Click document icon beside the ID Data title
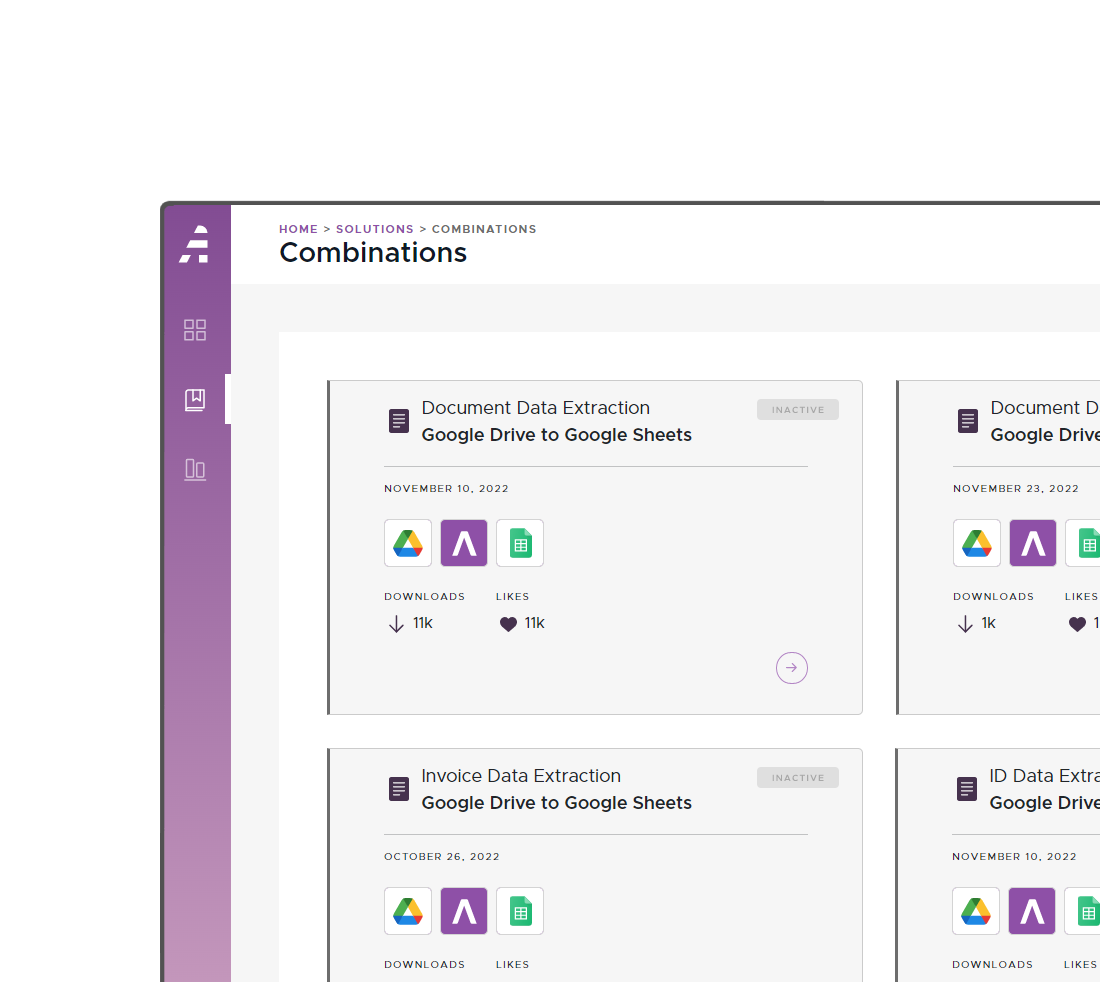Viewport: 1100px width, 982px height. (x=967, y=789)
